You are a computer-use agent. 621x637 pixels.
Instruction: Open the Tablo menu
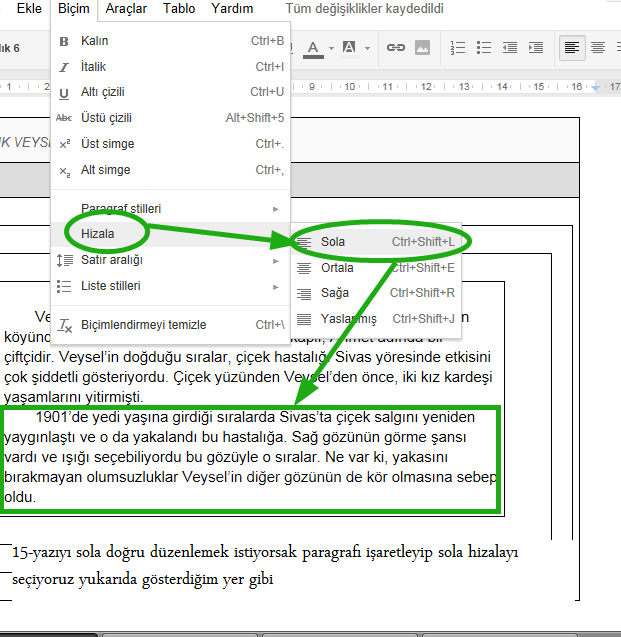pyautogui.click(x=179, y=9)
